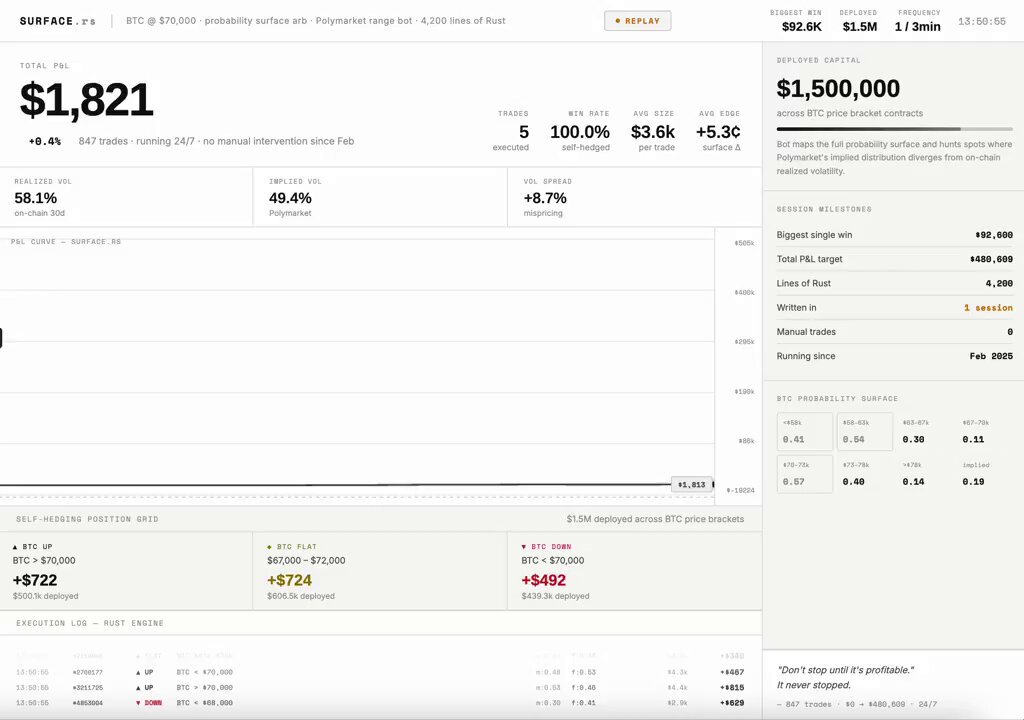Click the +0.4% change badge
This screenshot has height=720, width=1024.
pos(45,141)
